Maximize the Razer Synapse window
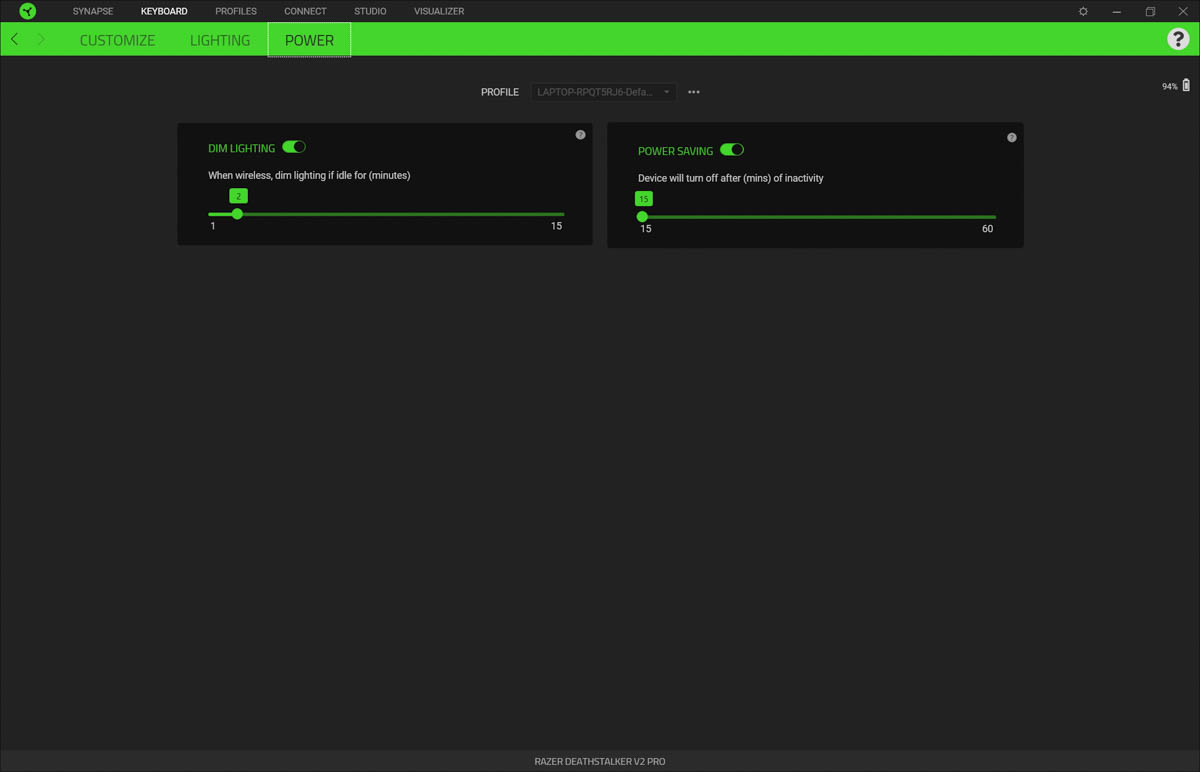 1150,11
